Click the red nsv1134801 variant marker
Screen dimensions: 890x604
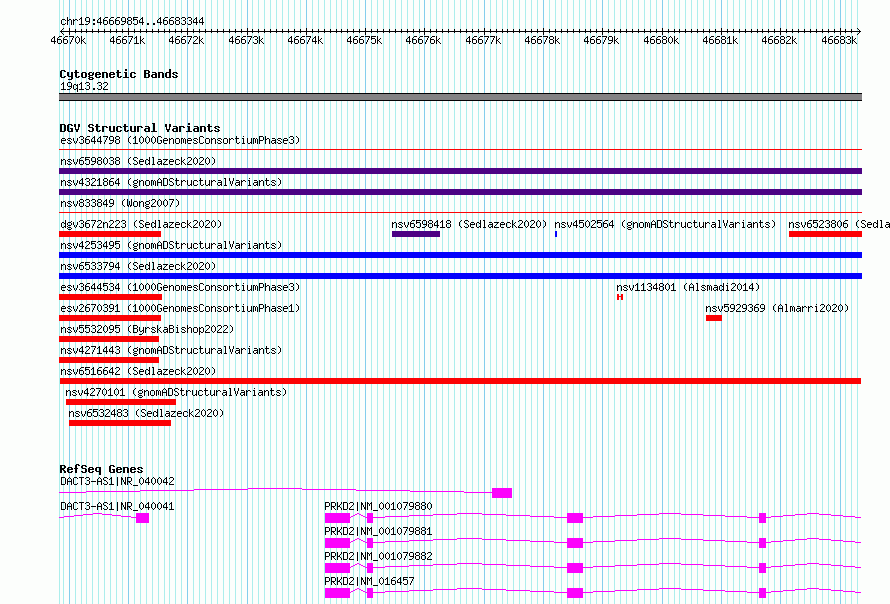click(620, 297)
